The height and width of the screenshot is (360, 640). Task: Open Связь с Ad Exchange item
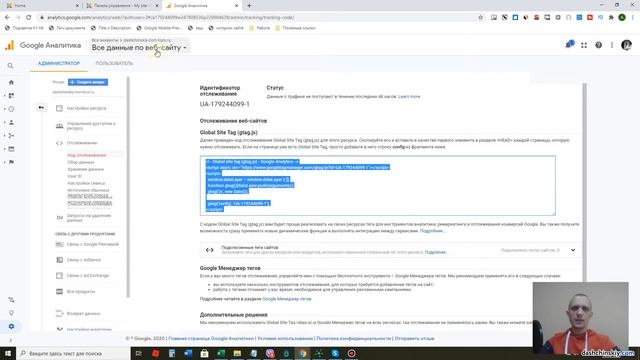pos(88,276)
